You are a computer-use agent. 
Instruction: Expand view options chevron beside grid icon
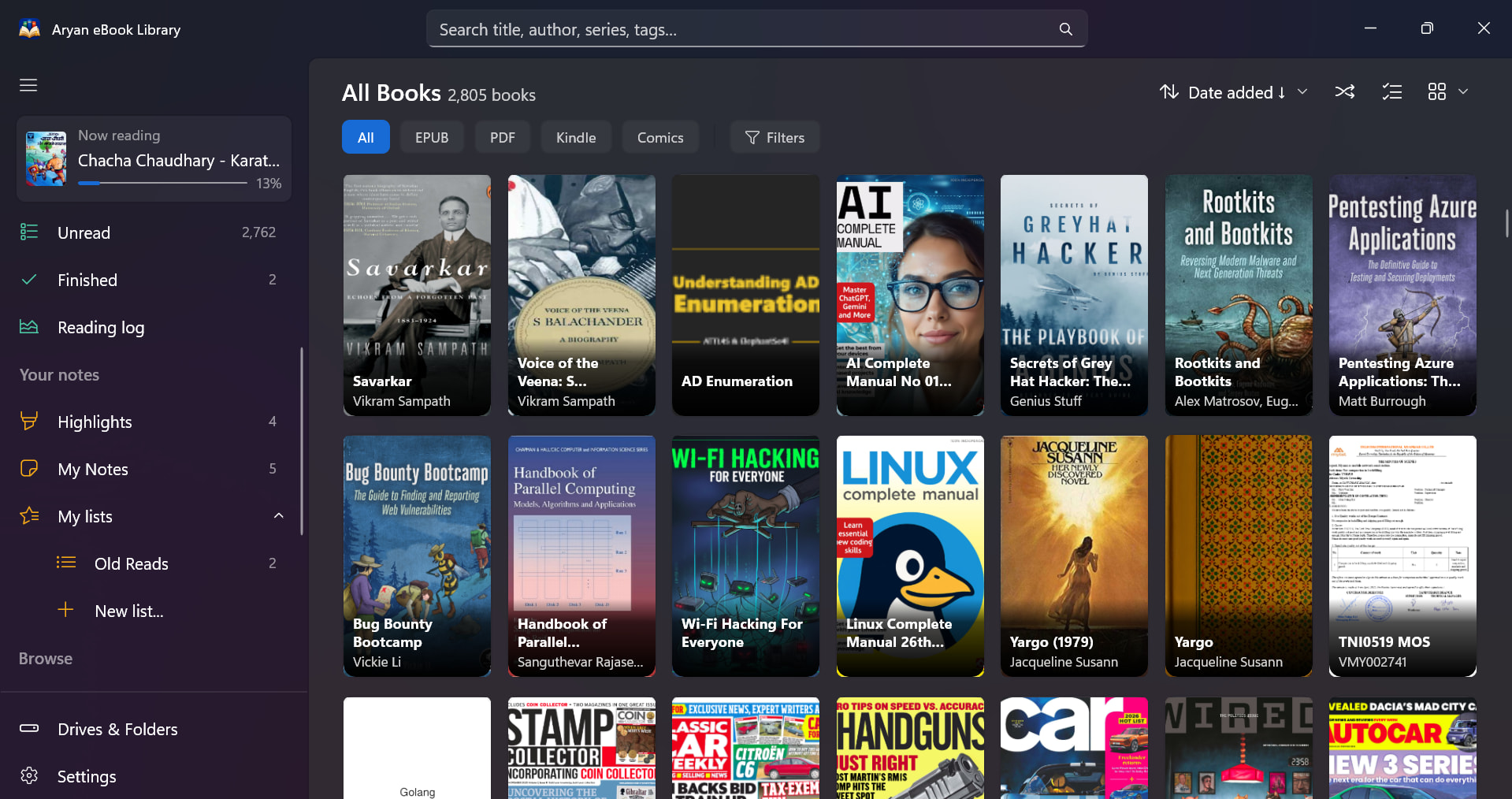pyautogui.click(x=1463, y=92)
